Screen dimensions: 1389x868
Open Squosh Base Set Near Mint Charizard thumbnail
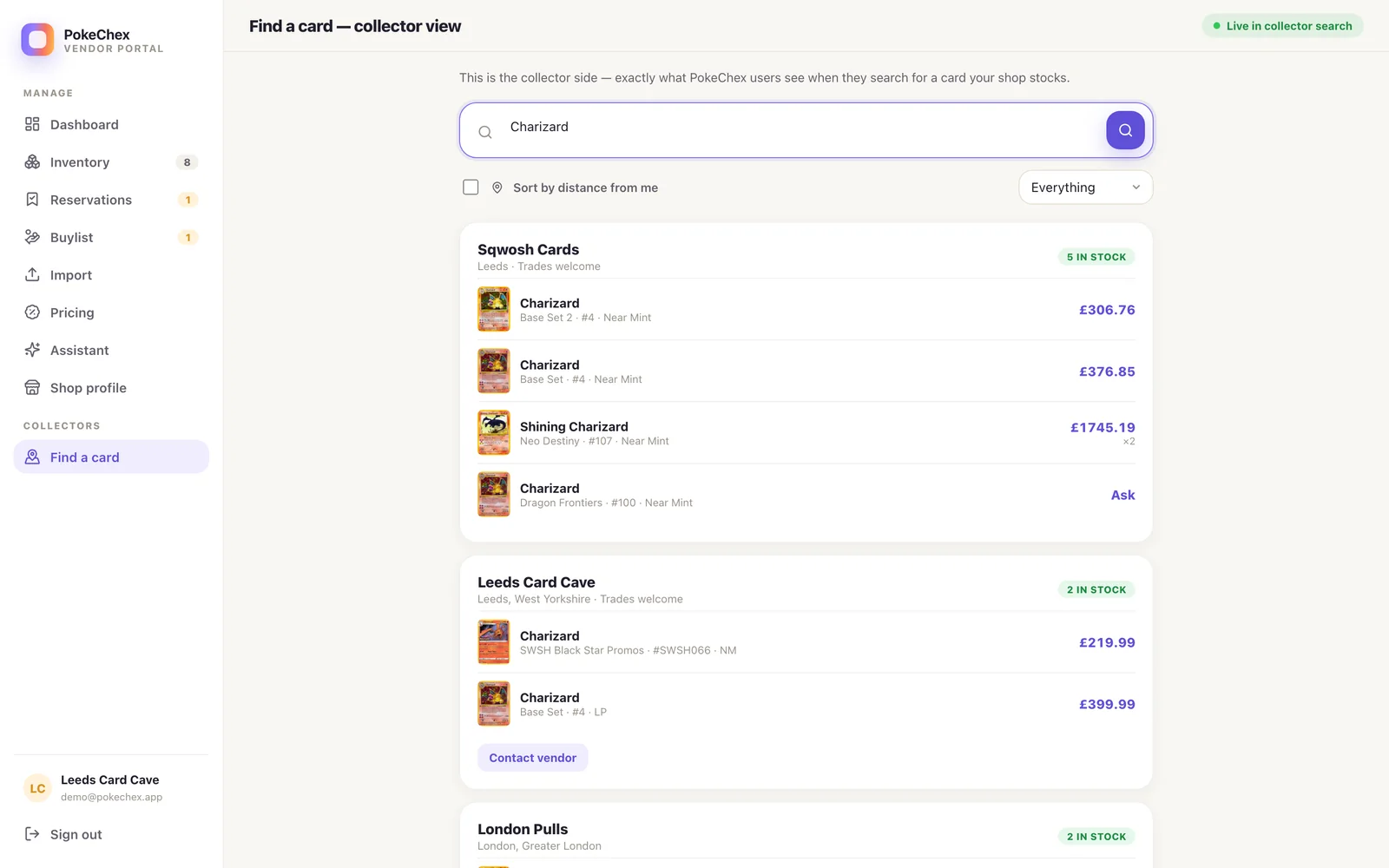[494, 371]
